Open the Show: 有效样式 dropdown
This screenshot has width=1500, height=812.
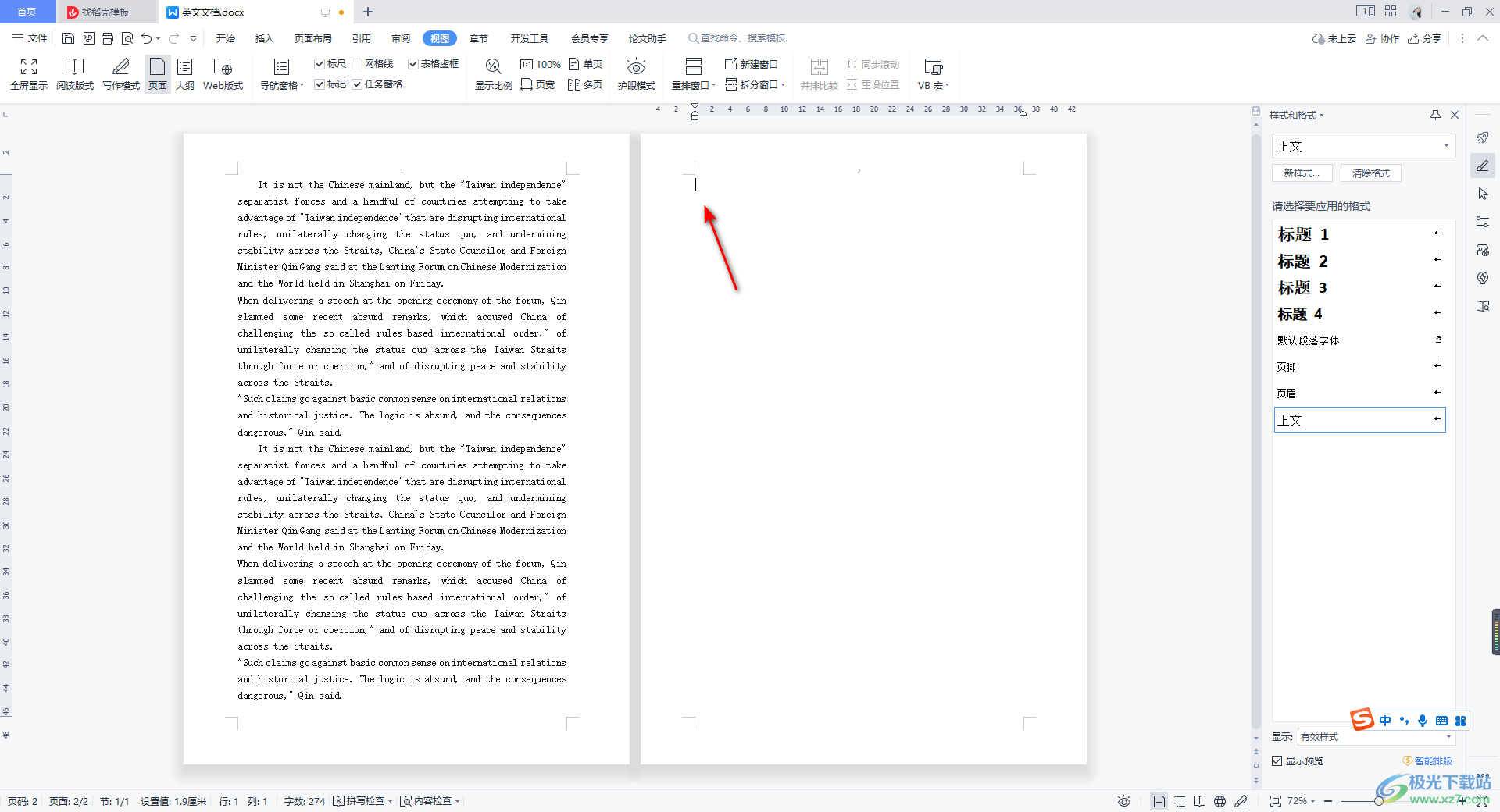1376,737
